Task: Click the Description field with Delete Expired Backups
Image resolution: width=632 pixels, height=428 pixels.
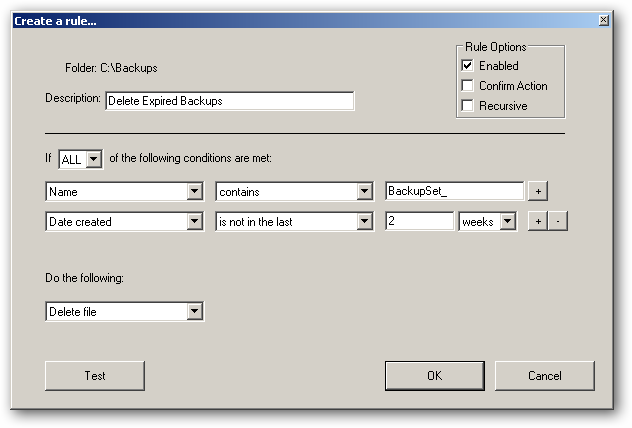Action: [x=230, y=101]
